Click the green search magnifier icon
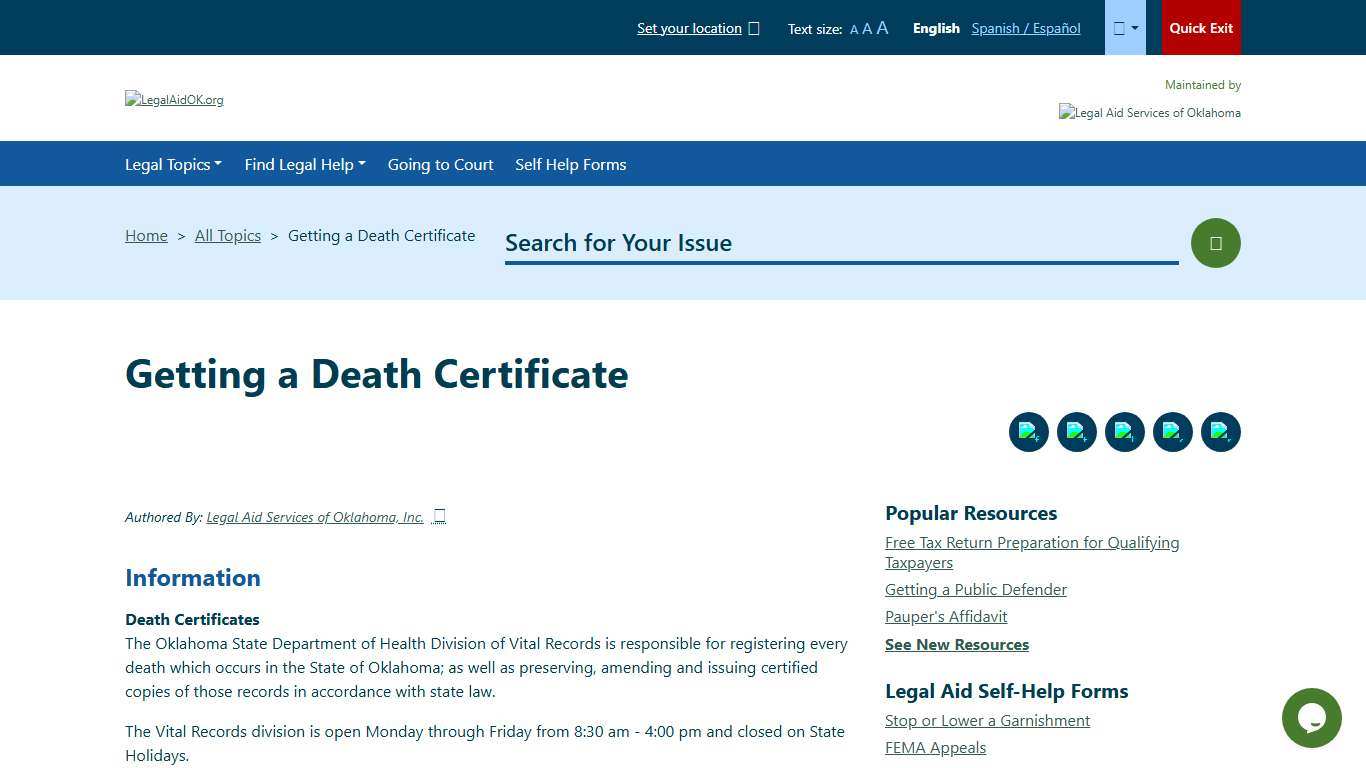Viewport: 1366px width, 768px height. [1215, 242]
